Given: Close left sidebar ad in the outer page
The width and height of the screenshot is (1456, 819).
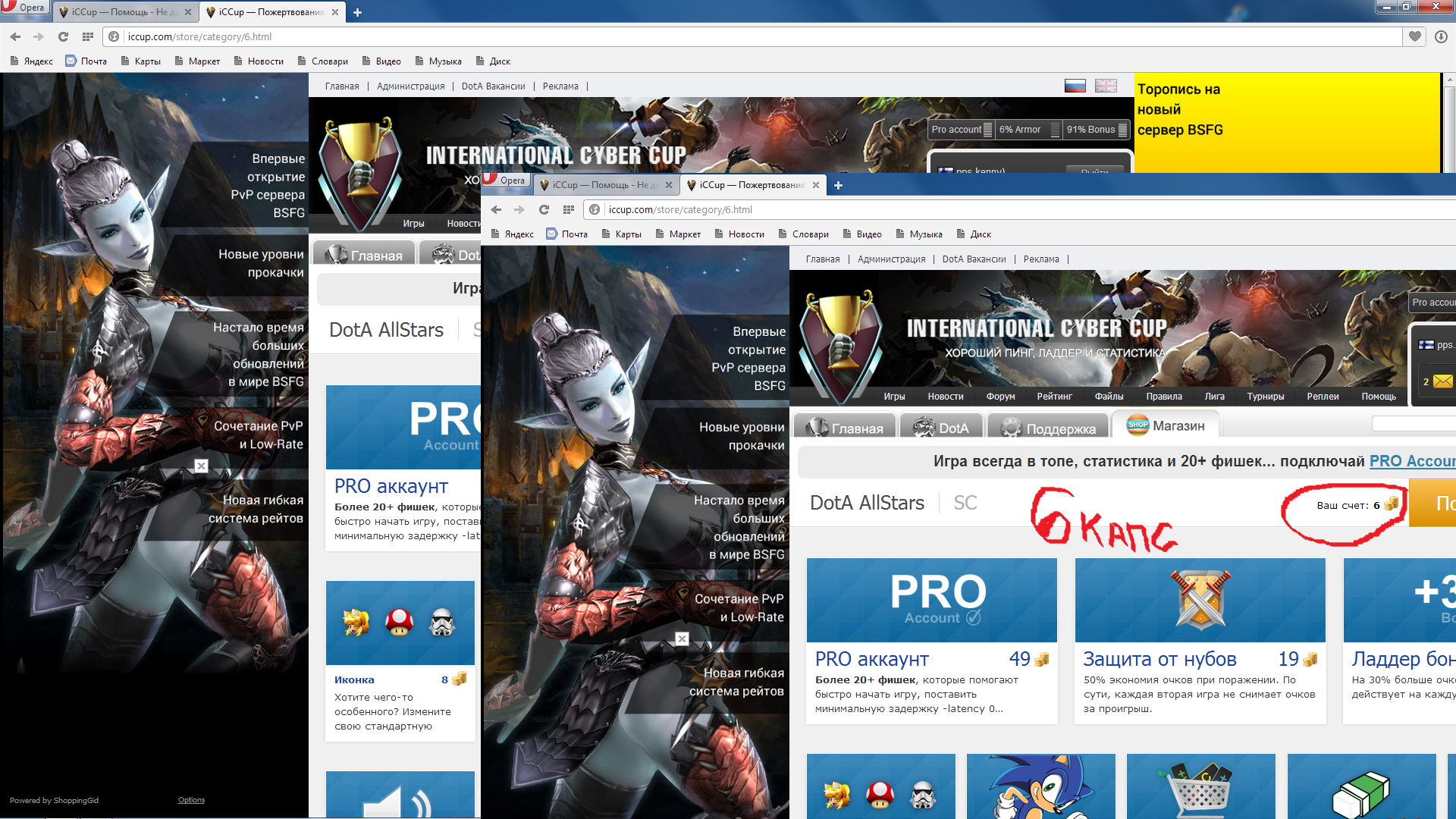Looking at the screenshot, I should click(201, 466).
